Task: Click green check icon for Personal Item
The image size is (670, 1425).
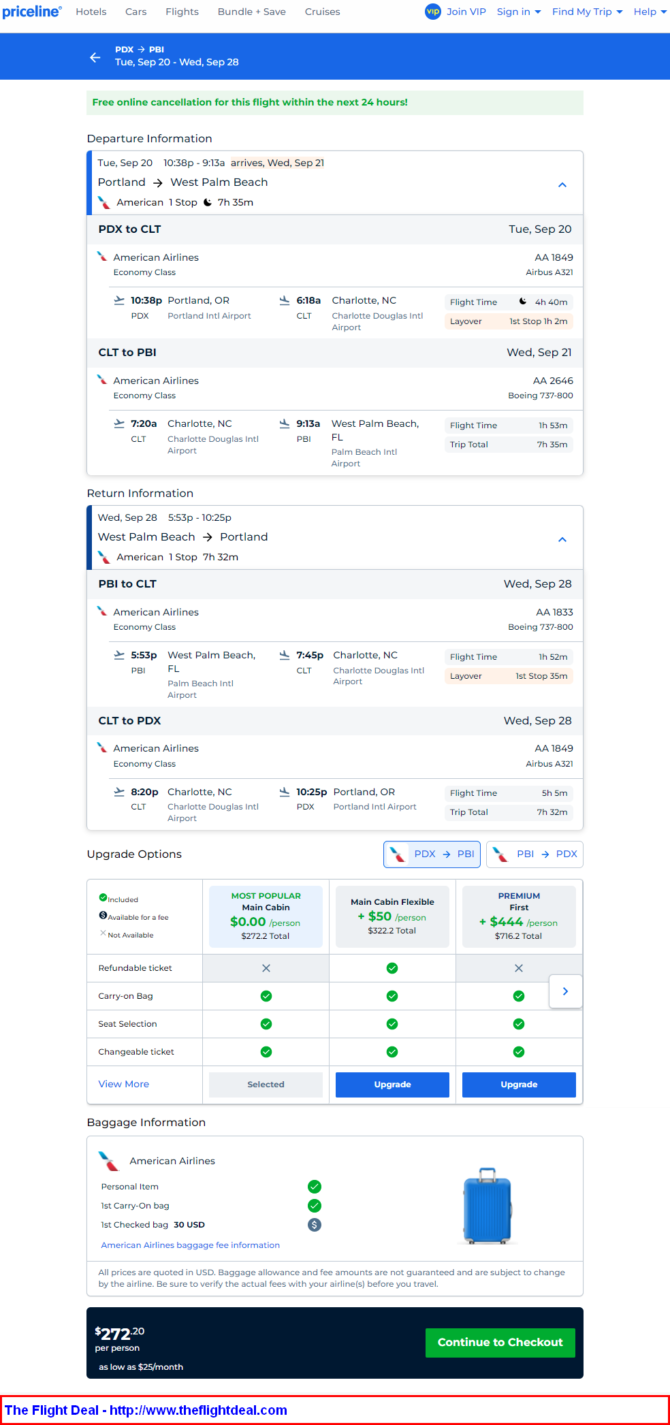Action: pyautogui.click(x=314, y=1187)
